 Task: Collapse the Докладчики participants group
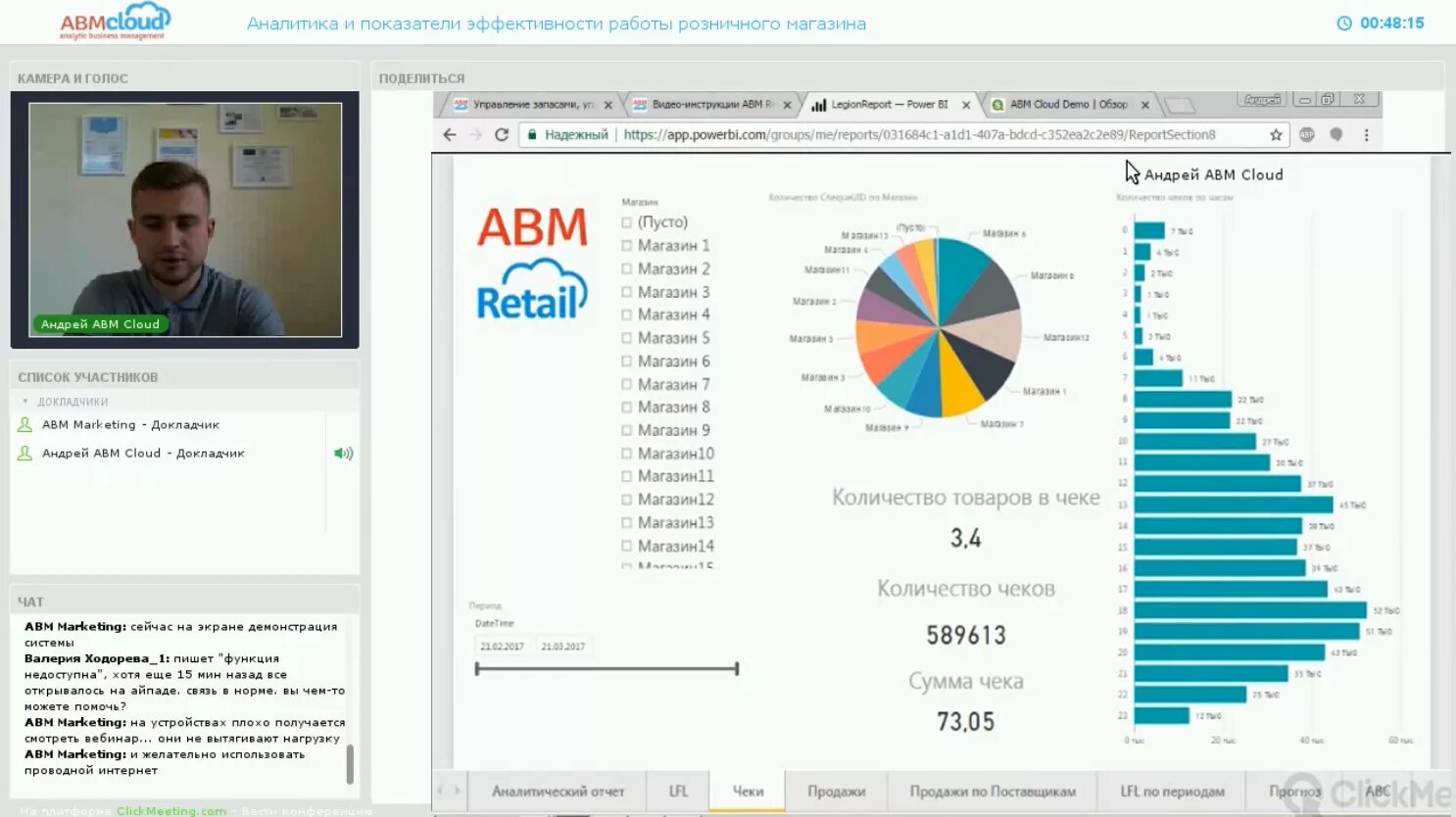coord(25,402)
